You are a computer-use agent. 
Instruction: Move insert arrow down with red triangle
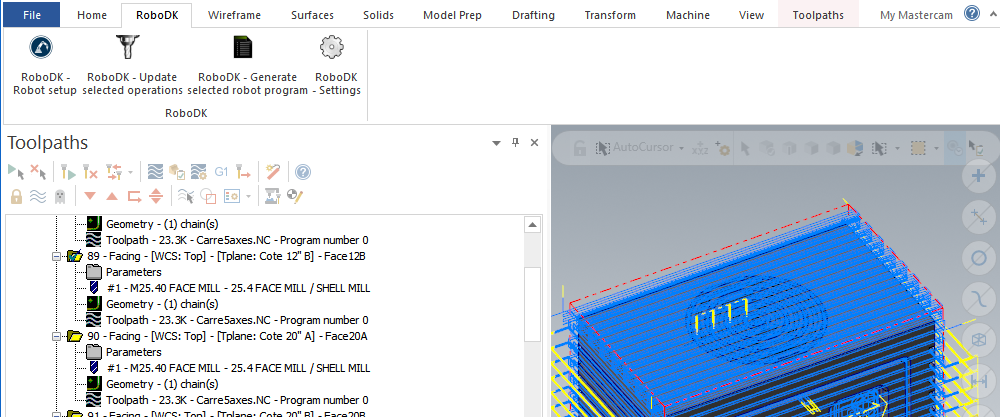click(90, 196)
